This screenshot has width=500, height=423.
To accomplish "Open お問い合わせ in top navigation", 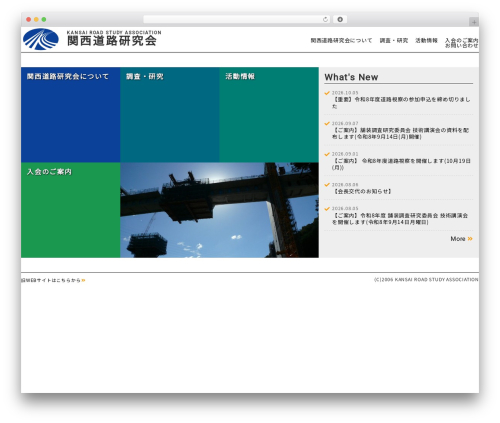I will point(461,45).
